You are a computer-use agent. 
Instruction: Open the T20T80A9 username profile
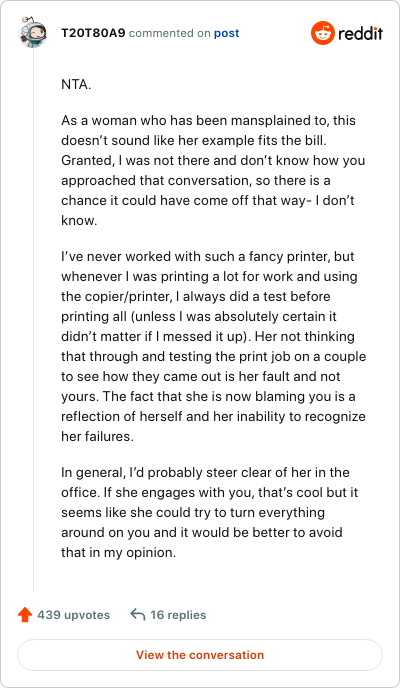pyautogui.click(x=93, y=33)
